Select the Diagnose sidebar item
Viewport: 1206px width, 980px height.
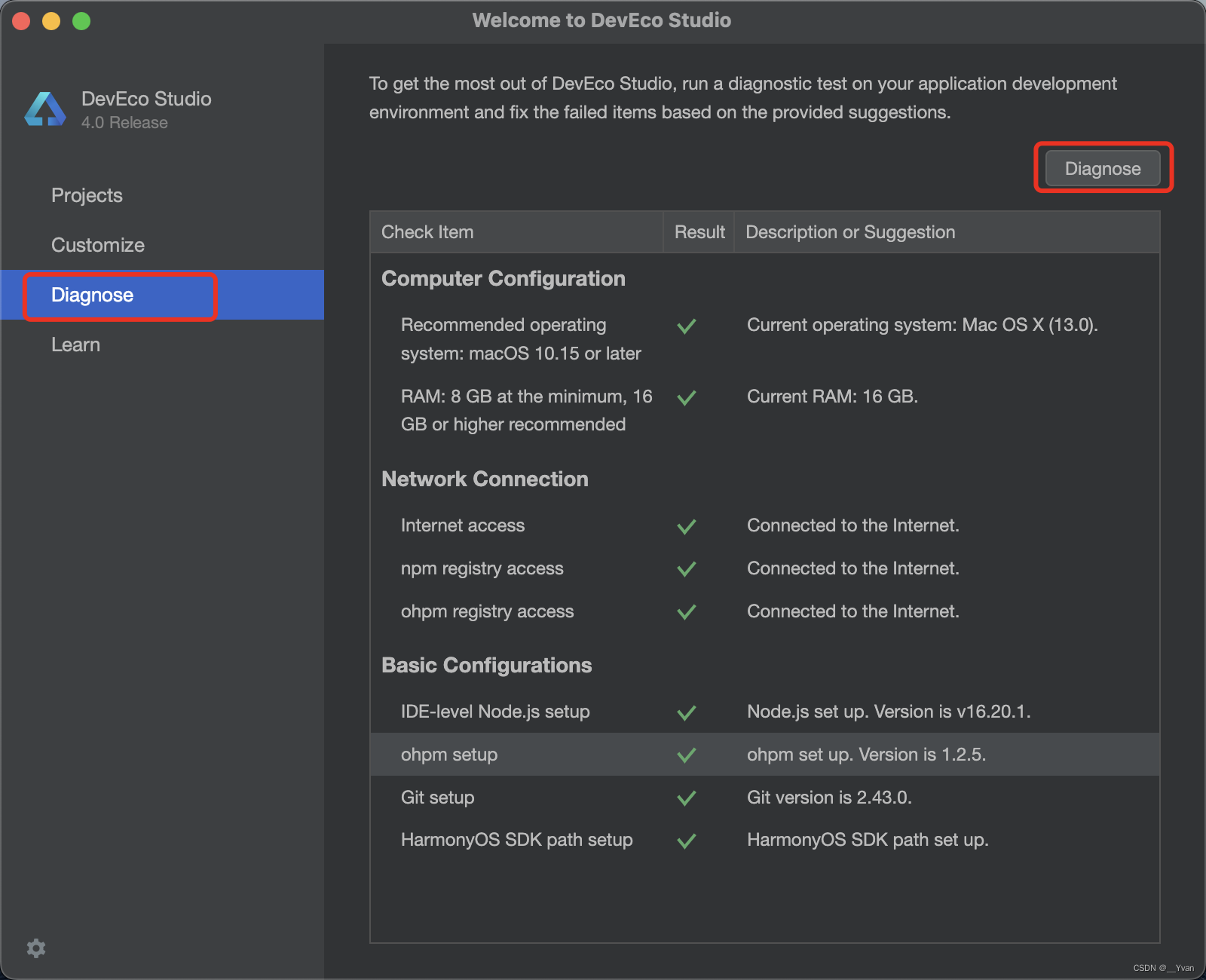162,295
